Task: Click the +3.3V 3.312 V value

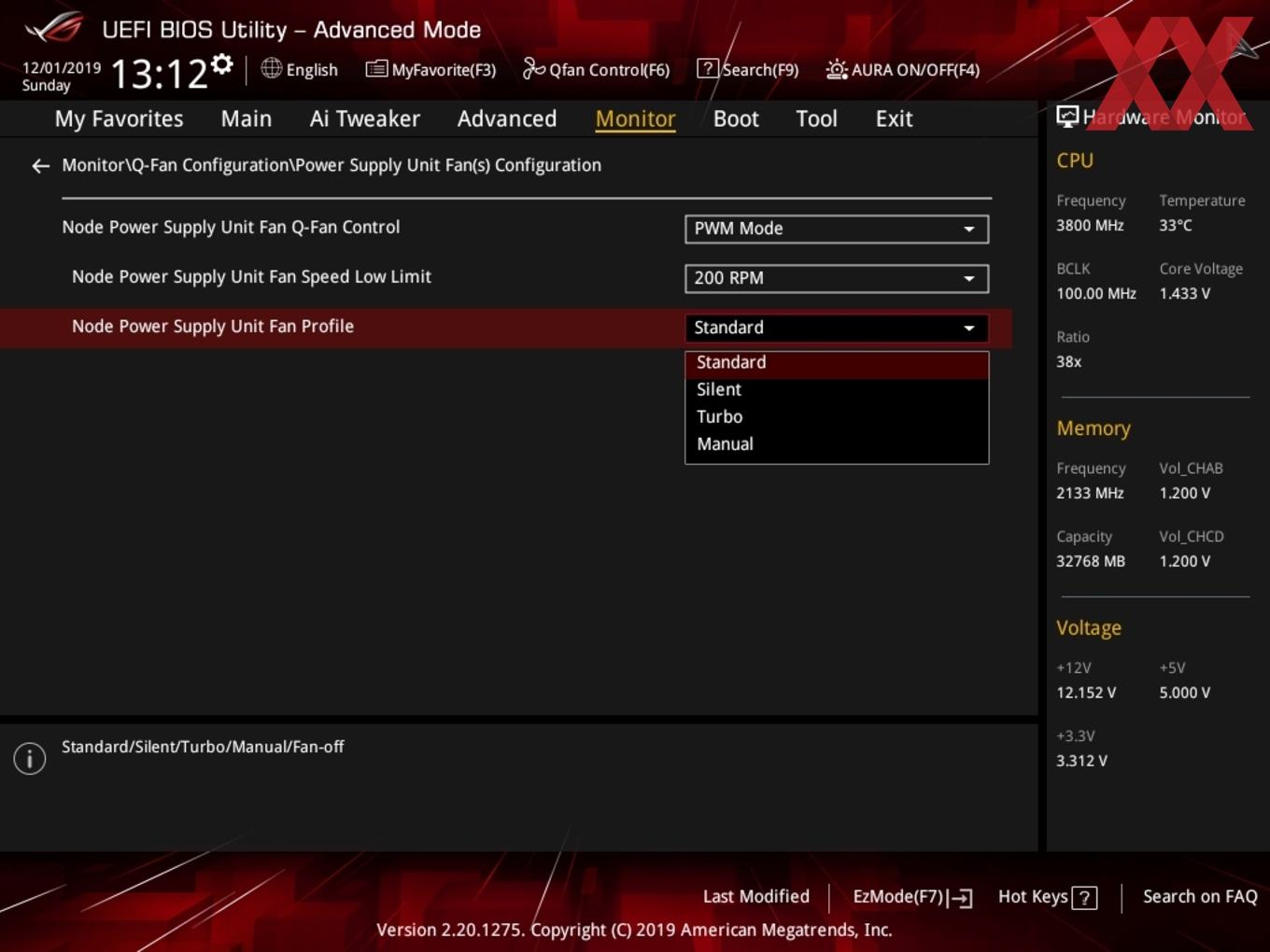Action: click(x=1081, y=761)
